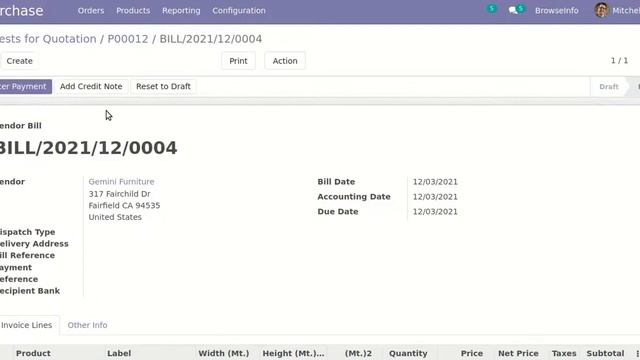Viewport: 640px width, 360px height.
Task: Sort by the Quantity column header
Action: tap(408, 353)
